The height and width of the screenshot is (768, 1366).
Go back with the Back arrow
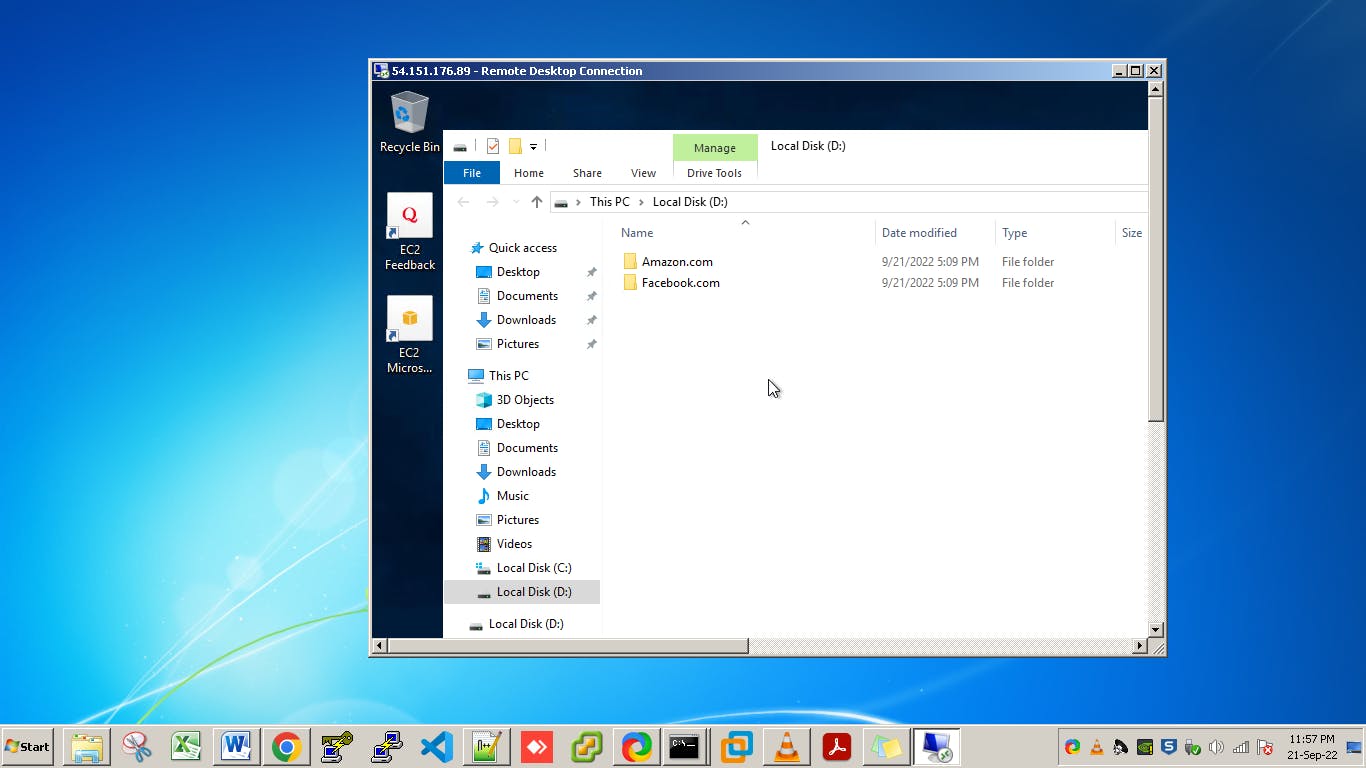point(463,202)
